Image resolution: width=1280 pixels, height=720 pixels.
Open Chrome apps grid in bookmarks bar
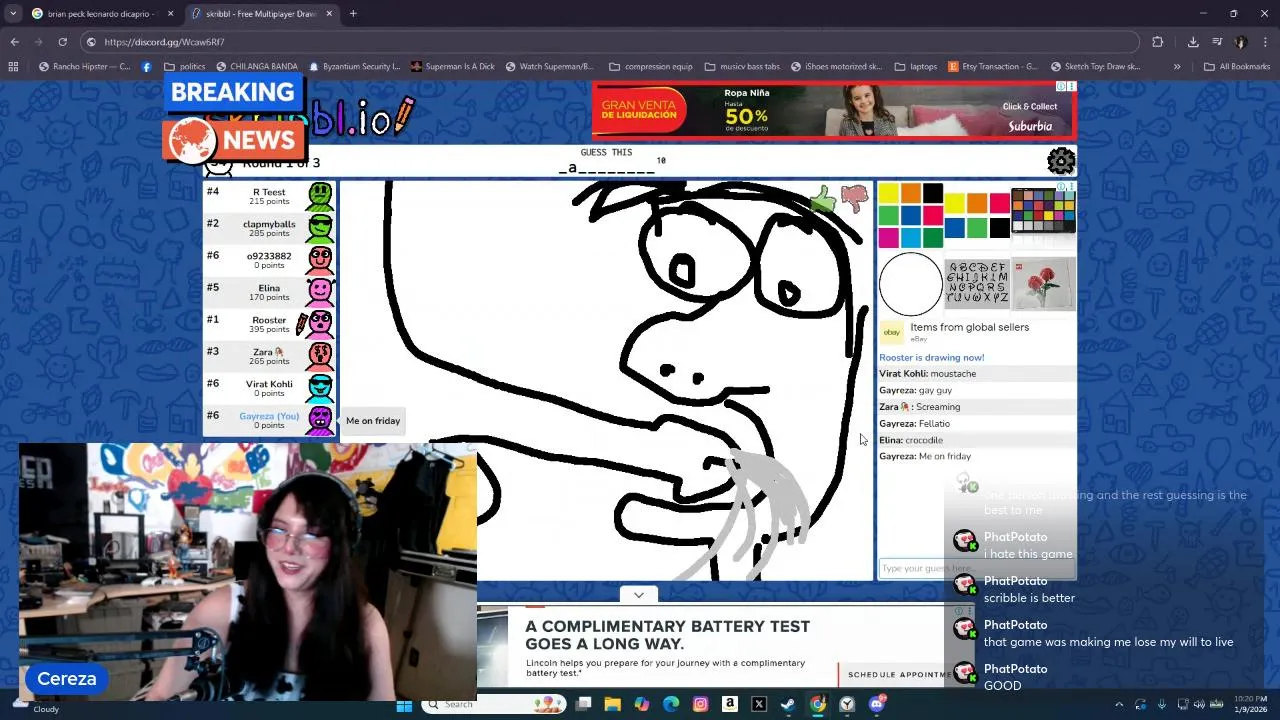click(13, 67)
